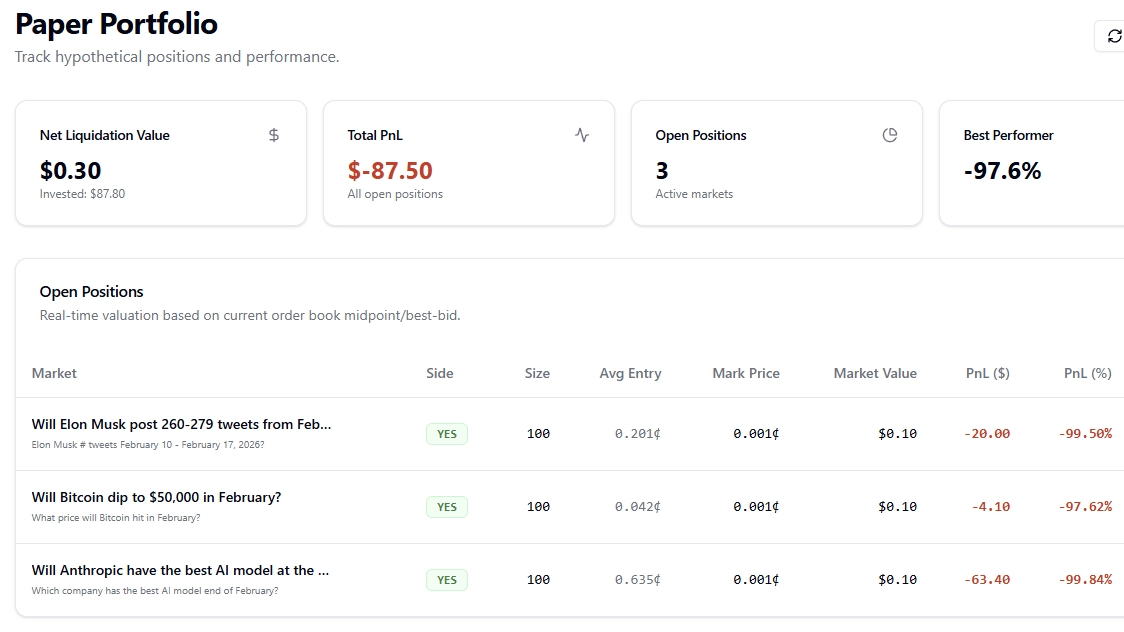Image resolution: width=1124 pixels, height=632 pixels.
Task: Click the YES badge for Elon Musk market
Action: [x=446, y=434]
